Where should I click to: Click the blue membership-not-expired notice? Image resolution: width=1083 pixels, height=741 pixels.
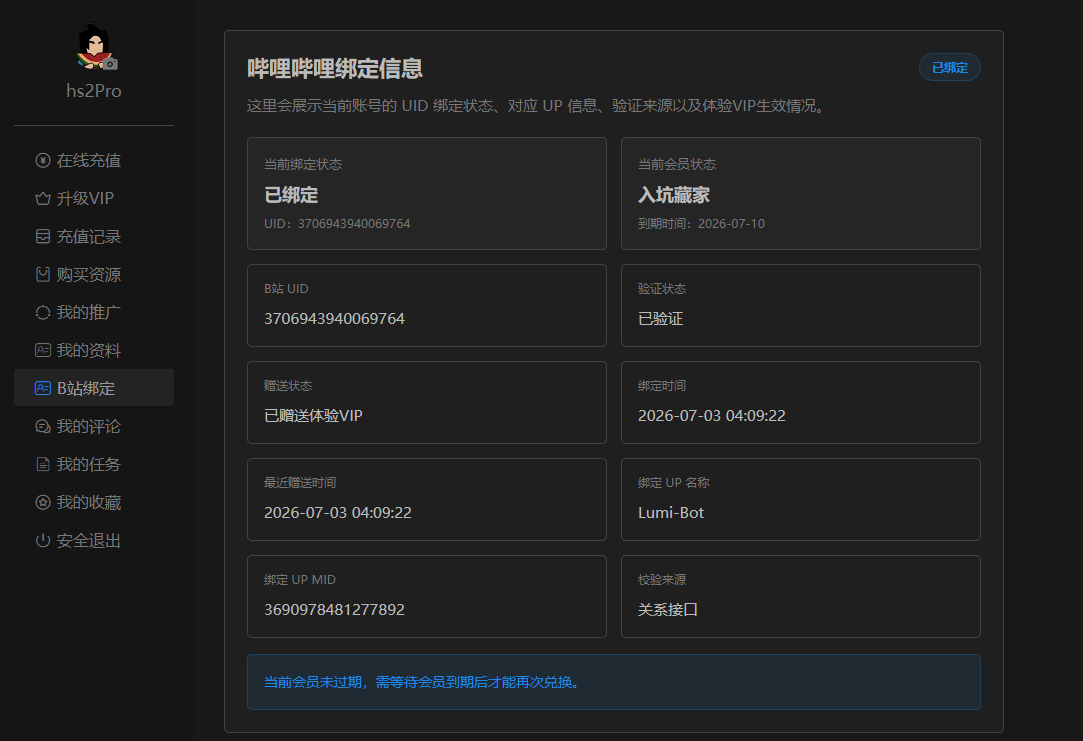[613, 682]
